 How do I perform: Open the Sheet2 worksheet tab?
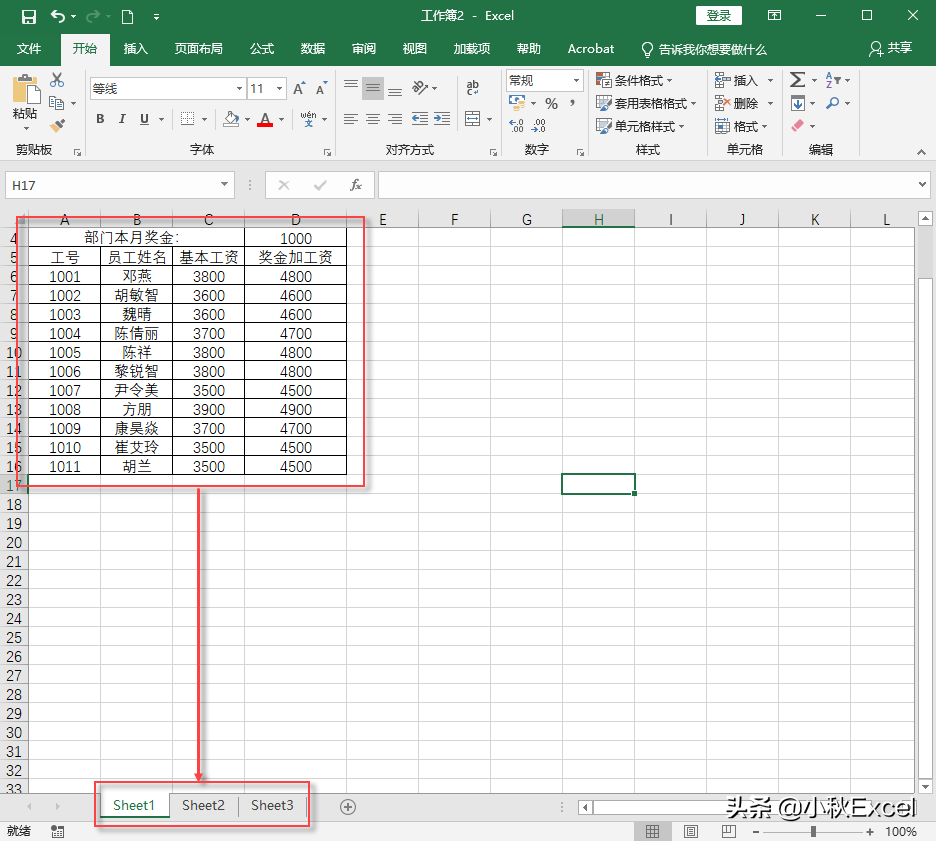204,806
